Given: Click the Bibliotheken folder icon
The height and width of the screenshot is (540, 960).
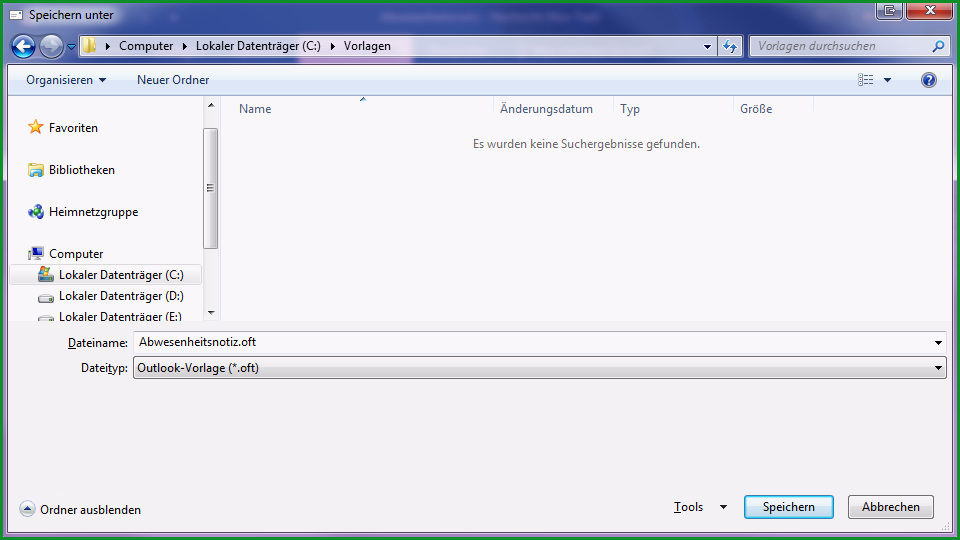Looking at the screenshot, I should tap(36, 170).
